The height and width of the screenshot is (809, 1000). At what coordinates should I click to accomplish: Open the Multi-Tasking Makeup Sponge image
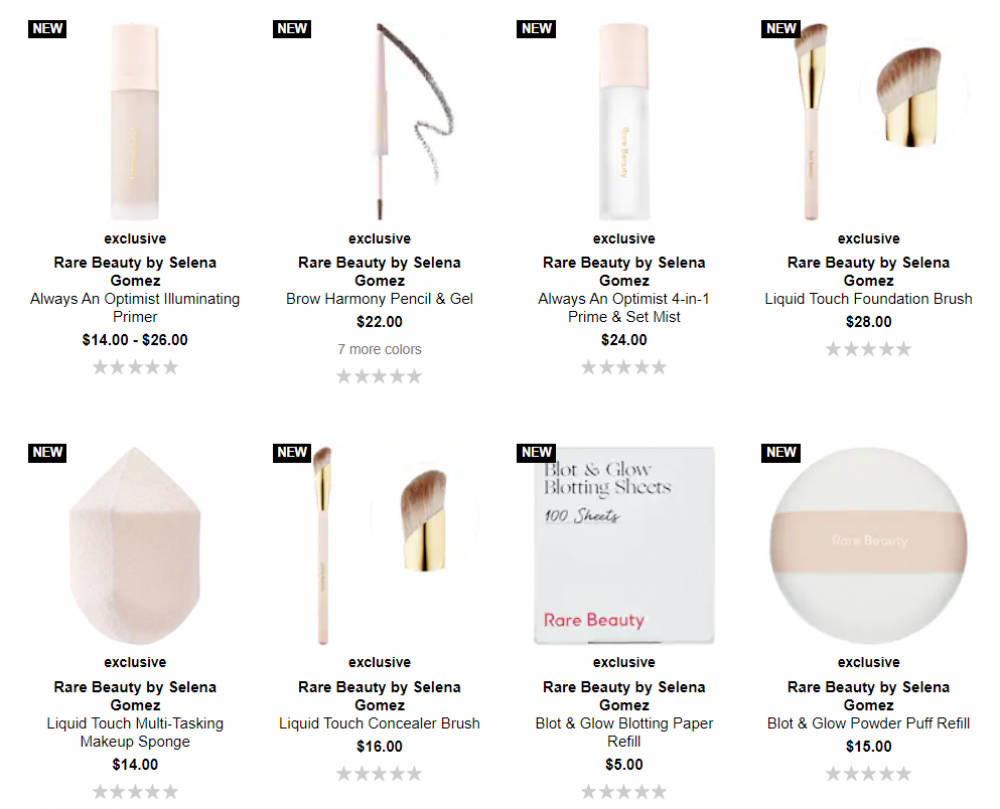[135, 546]
